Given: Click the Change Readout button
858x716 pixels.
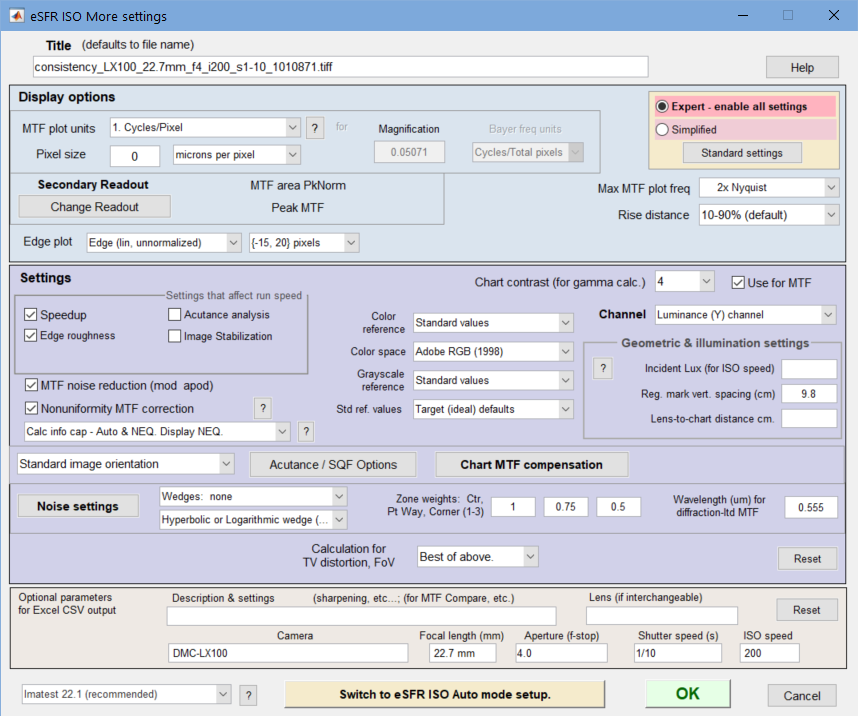Looking at the screenshot, I should [95, 207].
